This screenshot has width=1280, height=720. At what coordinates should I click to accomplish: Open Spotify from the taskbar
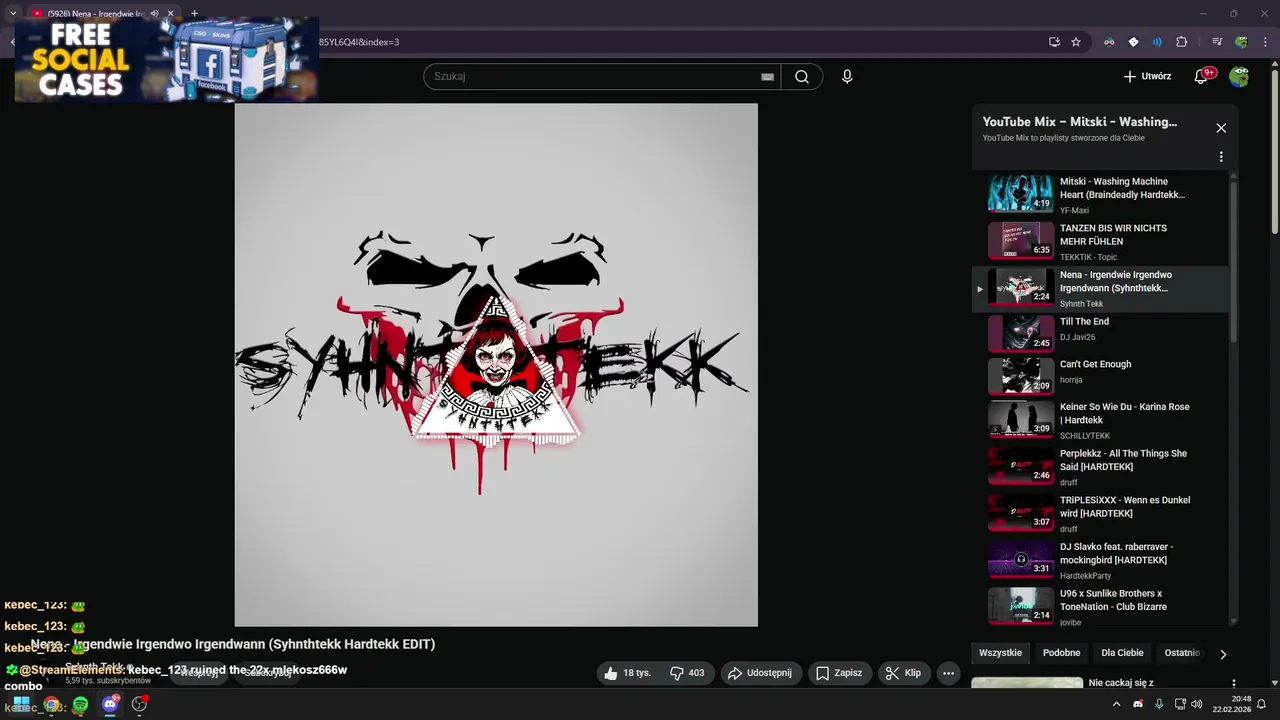tap(80, 704)
